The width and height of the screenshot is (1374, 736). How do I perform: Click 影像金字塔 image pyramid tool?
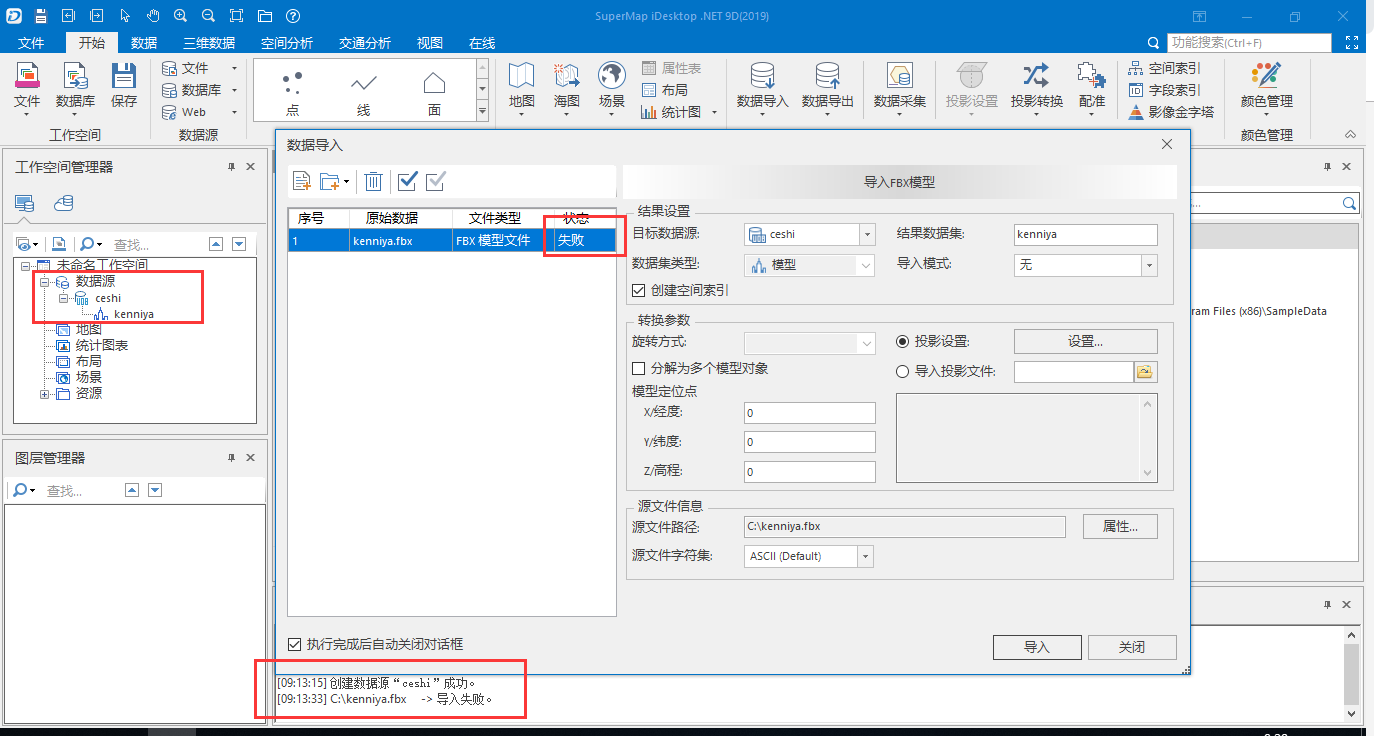pyautogui.click(x=1171, y=112)
